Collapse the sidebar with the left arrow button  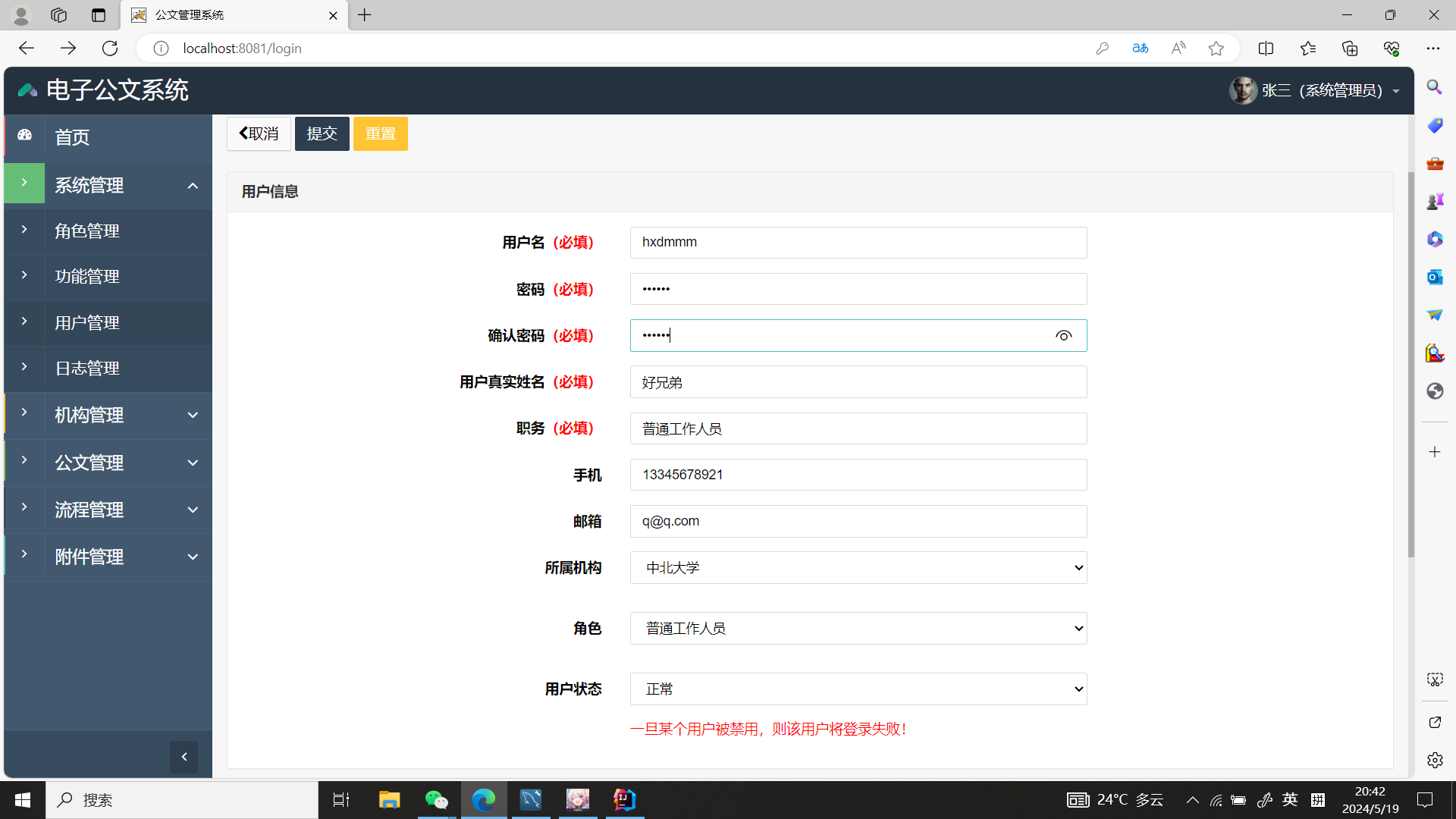[x=184, y=757]
